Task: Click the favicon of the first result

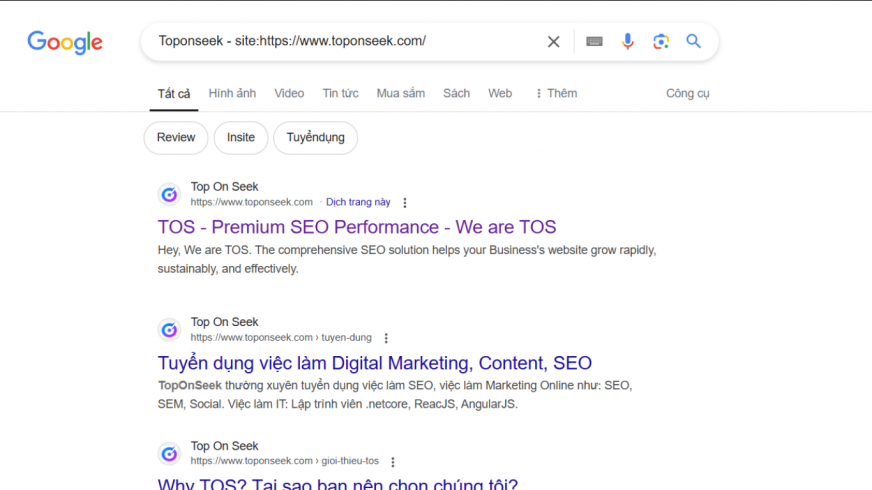Action: pos(170,194)
